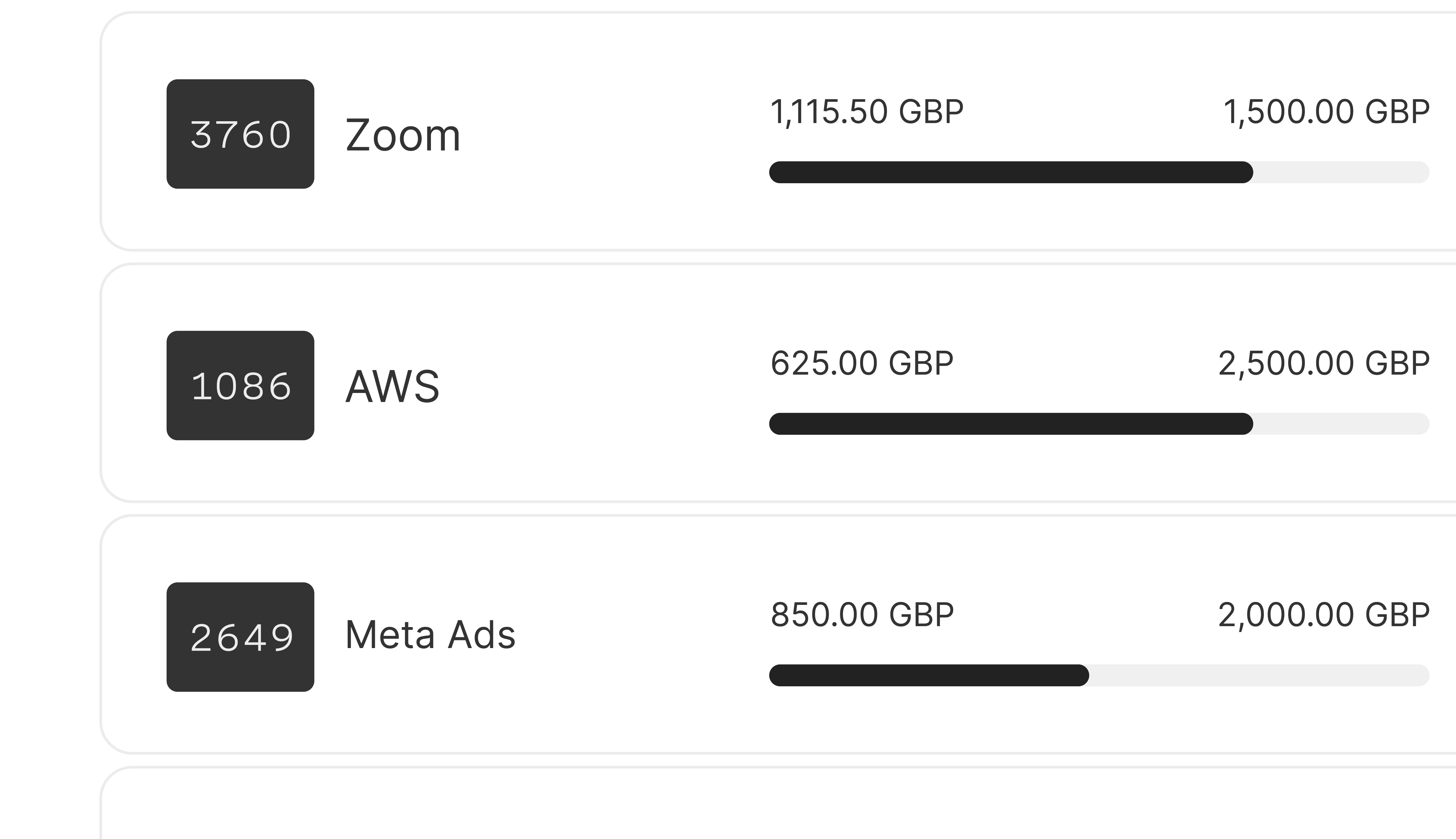Screen dimensions: 1456x839
Task: Open the AWS card name
Action: [392, 386]
